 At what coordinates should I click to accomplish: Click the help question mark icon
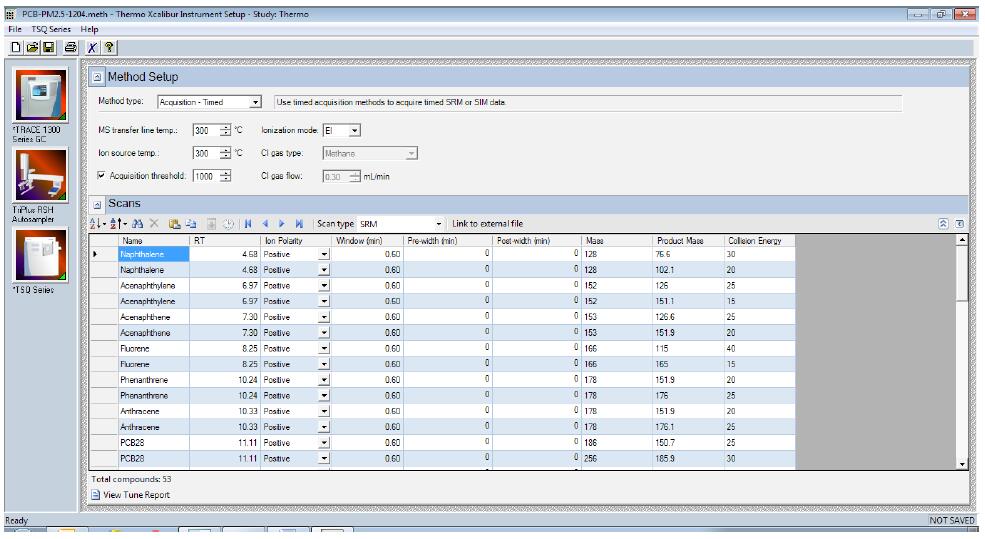pos(109,47)
